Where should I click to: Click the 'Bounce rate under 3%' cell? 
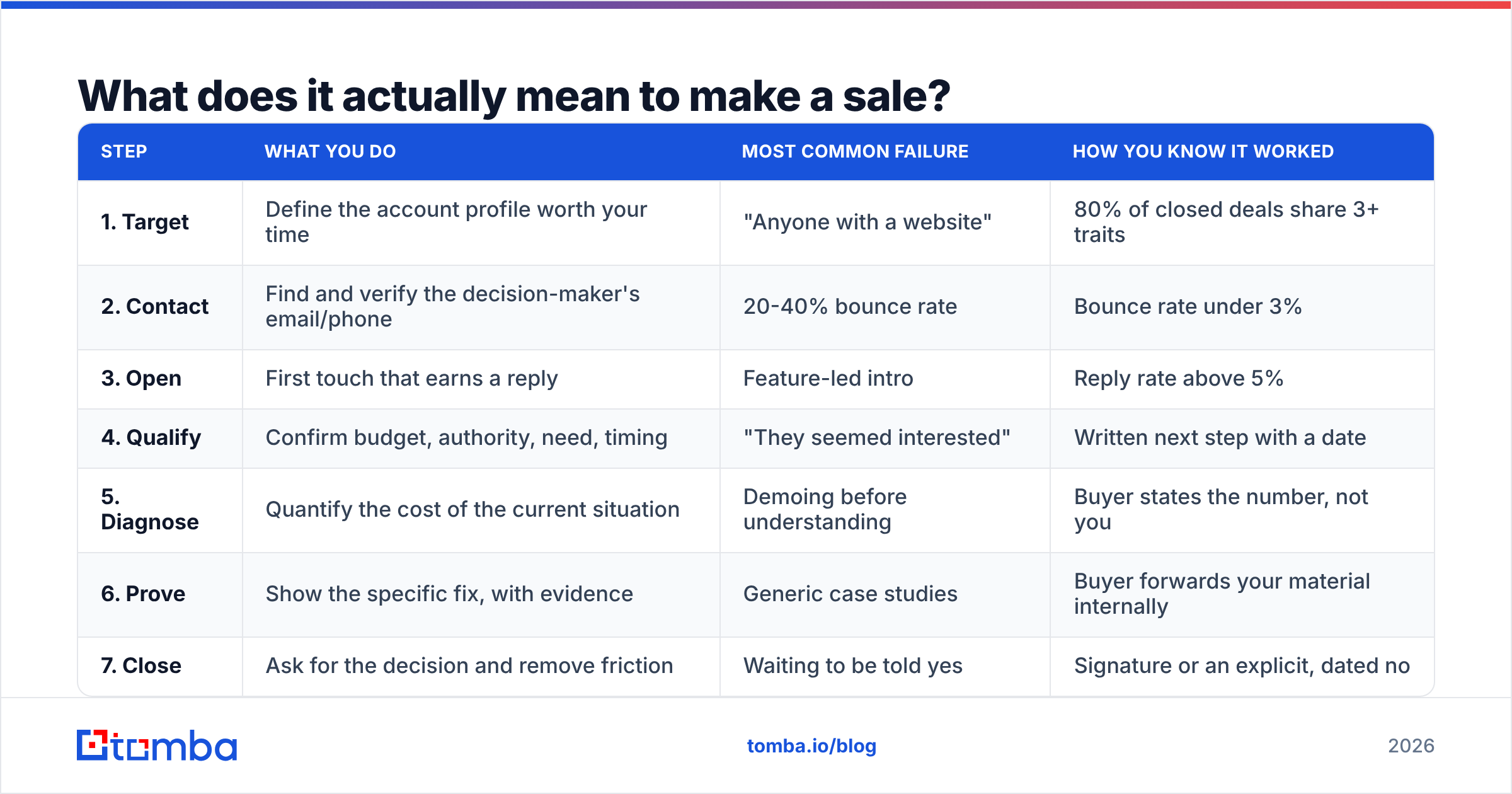pos(1242,308)
